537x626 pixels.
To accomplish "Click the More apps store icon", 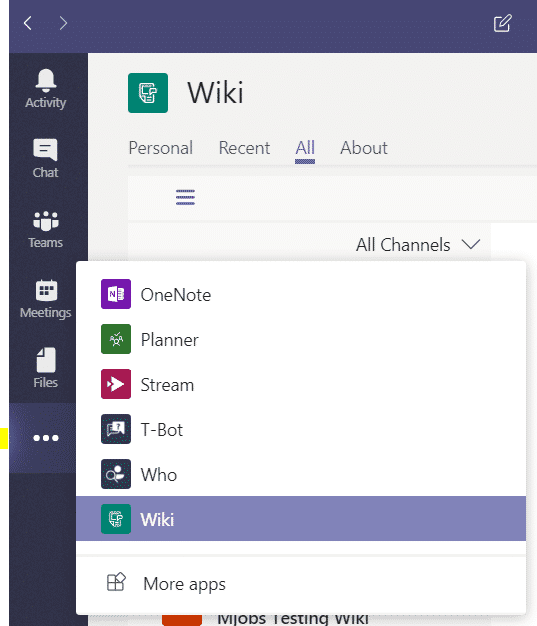I will click(116, 582).
